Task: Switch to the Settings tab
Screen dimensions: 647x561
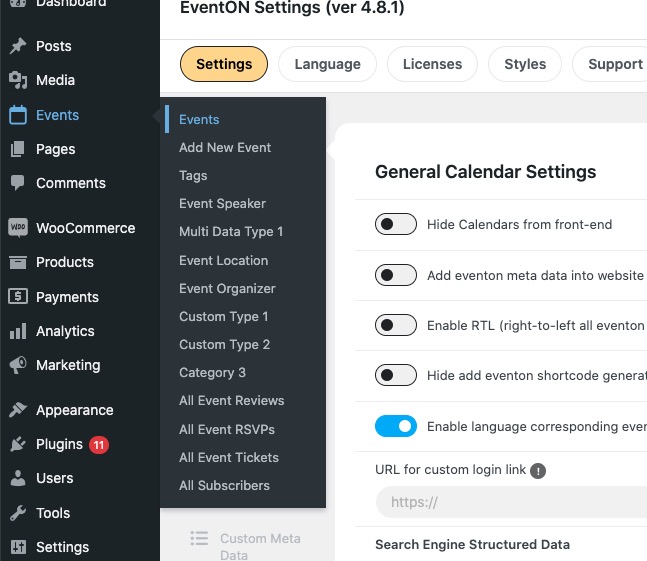Action: pos(224,64)
